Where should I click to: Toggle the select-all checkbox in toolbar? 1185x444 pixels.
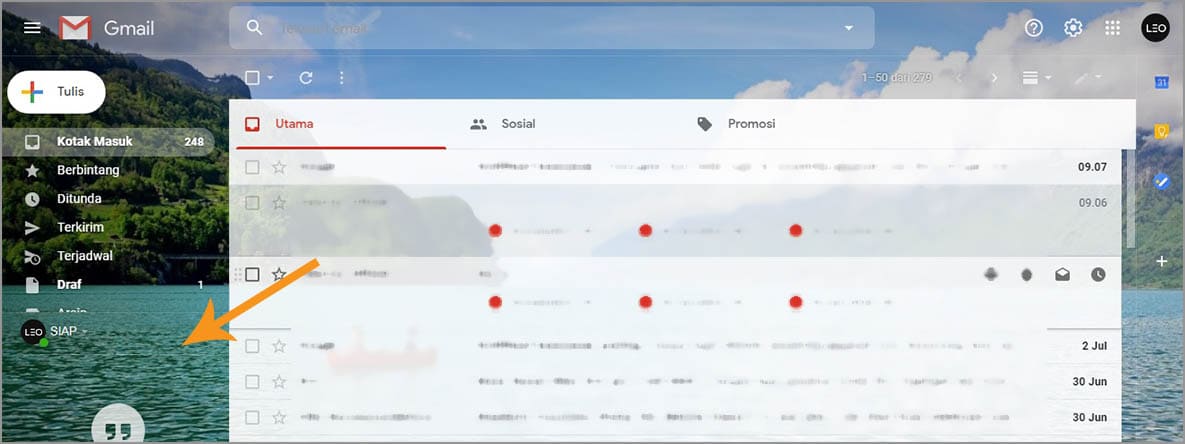[x=252, y=78]
